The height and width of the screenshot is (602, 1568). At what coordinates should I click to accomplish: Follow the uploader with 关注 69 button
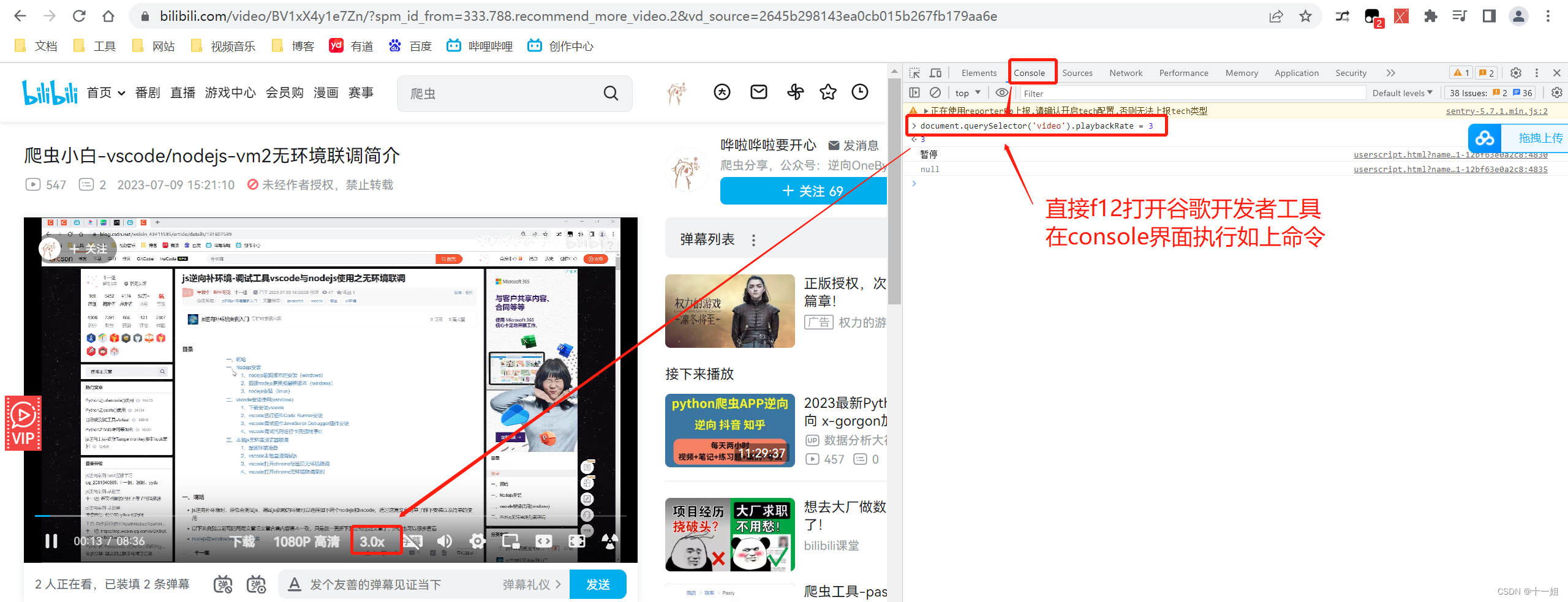(x=804, y=191)
